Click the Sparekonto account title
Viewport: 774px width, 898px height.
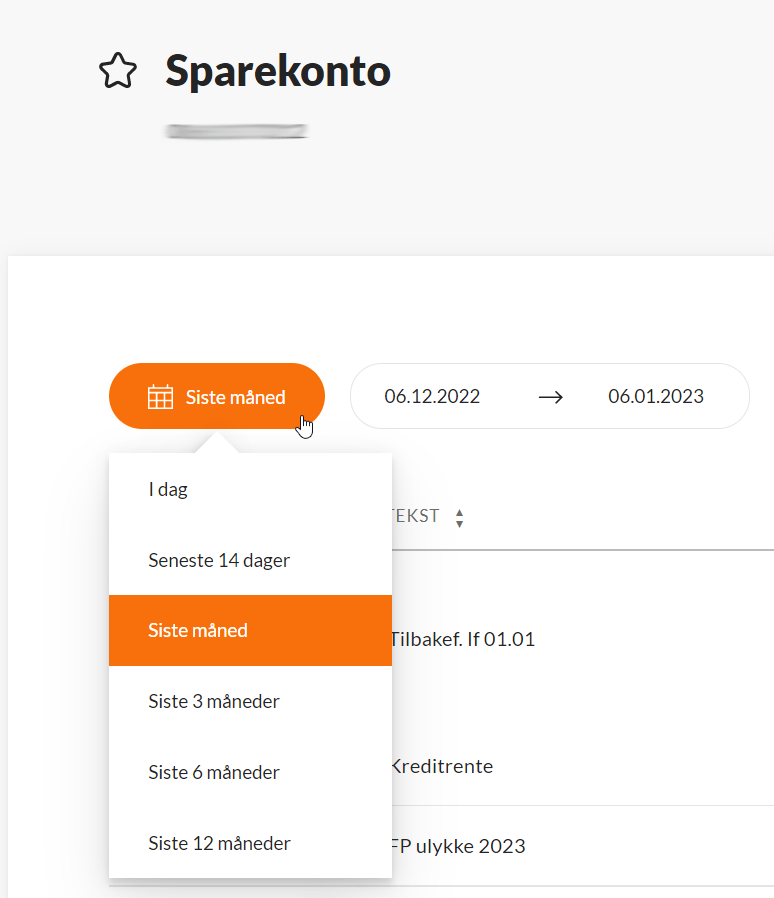[278, 71]
